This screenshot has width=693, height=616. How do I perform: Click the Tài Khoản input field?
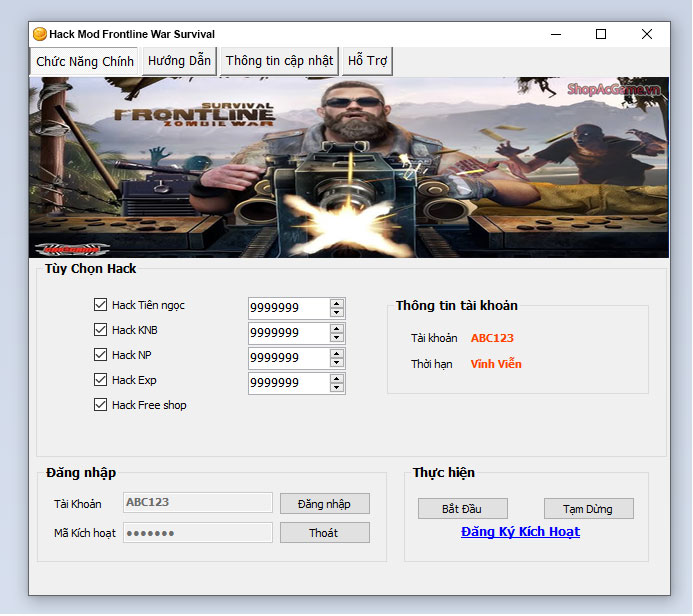click(x=198, y=502)
